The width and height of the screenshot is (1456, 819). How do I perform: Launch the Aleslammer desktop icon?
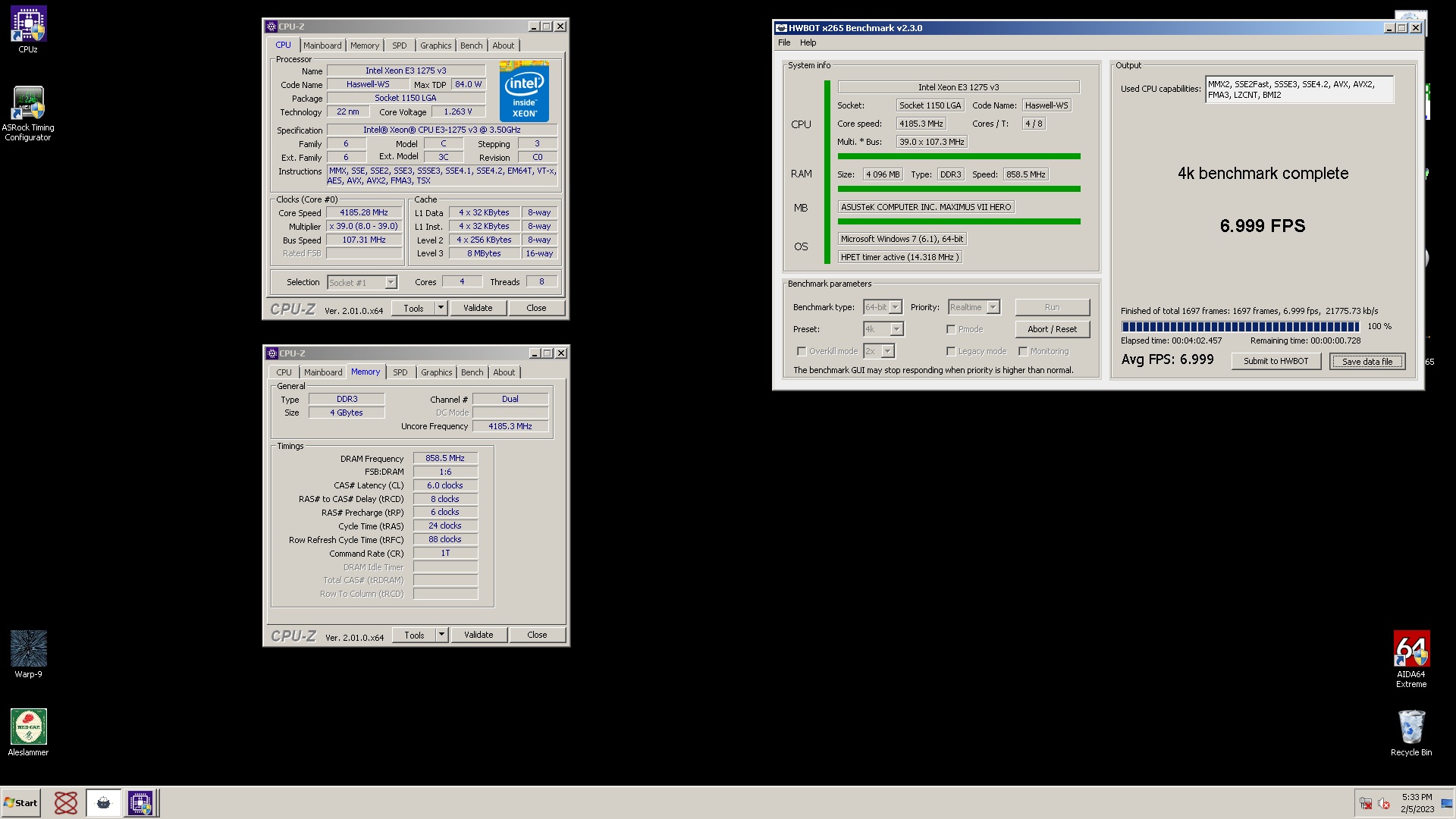(x=28, y=732)
